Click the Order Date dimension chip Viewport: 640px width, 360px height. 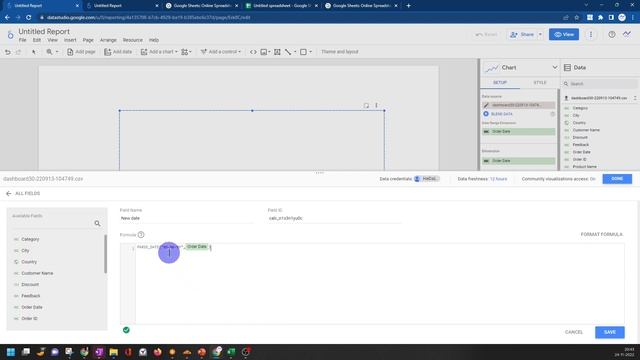tap(518, 161)
